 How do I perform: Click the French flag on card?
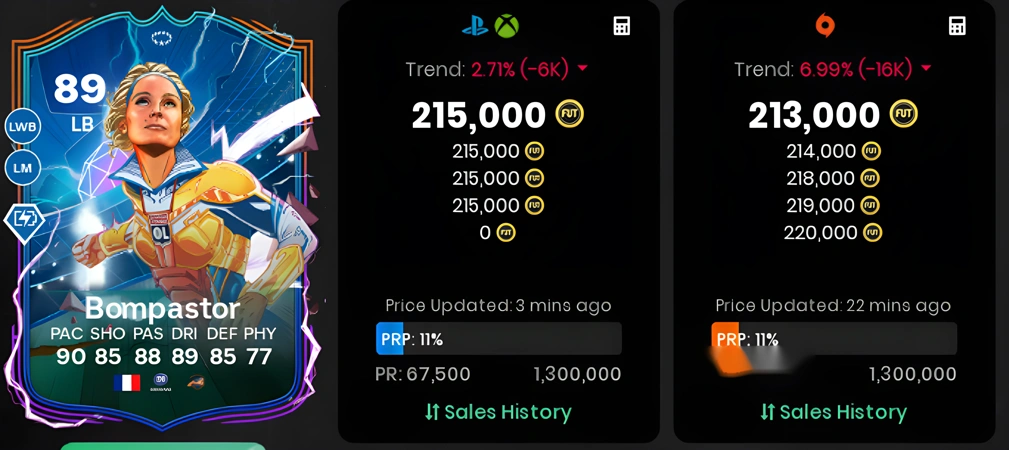coord(127,383)
